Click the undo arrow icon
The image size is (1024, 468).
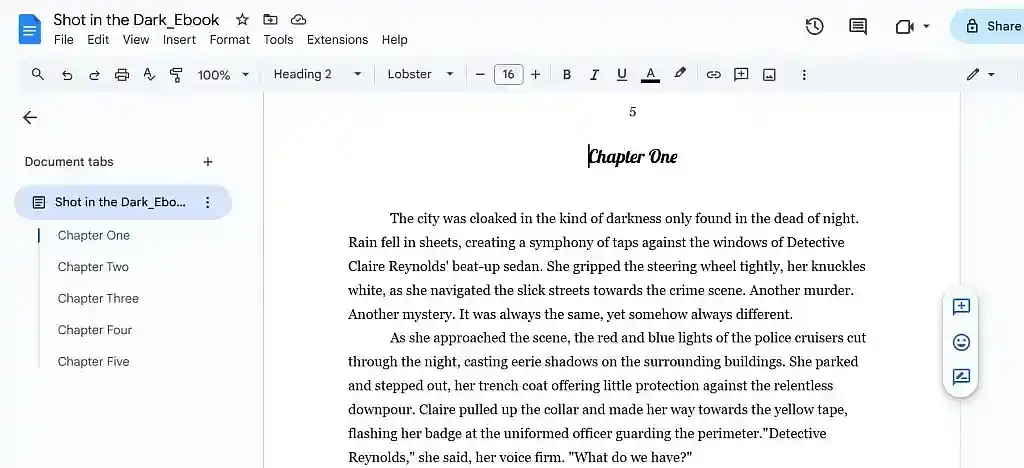point(67,75)
